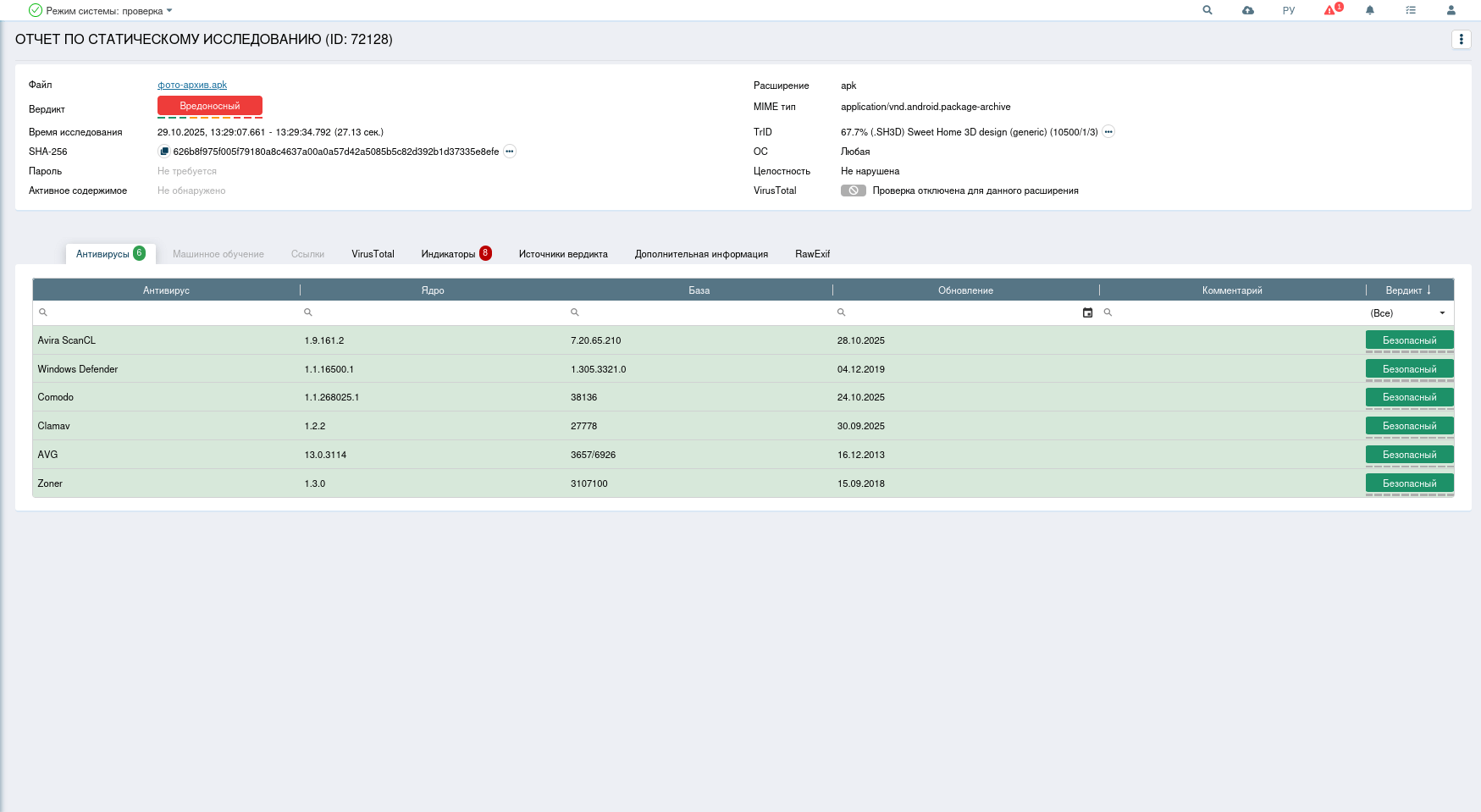The height and width of the screenshot is (812, 1481).
Task: Expand more TrID details ellipsis
Action: 1108,132
